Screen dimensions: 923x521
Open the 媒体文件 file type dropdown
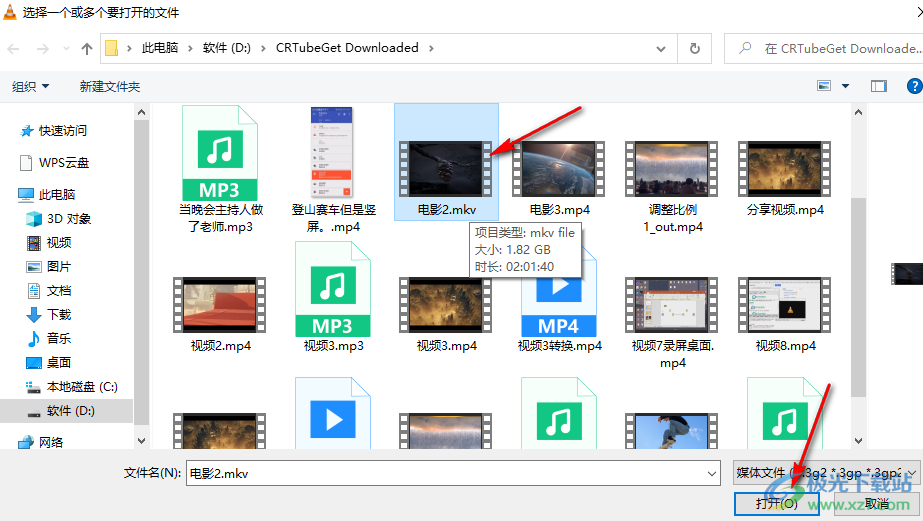(826, 473)
